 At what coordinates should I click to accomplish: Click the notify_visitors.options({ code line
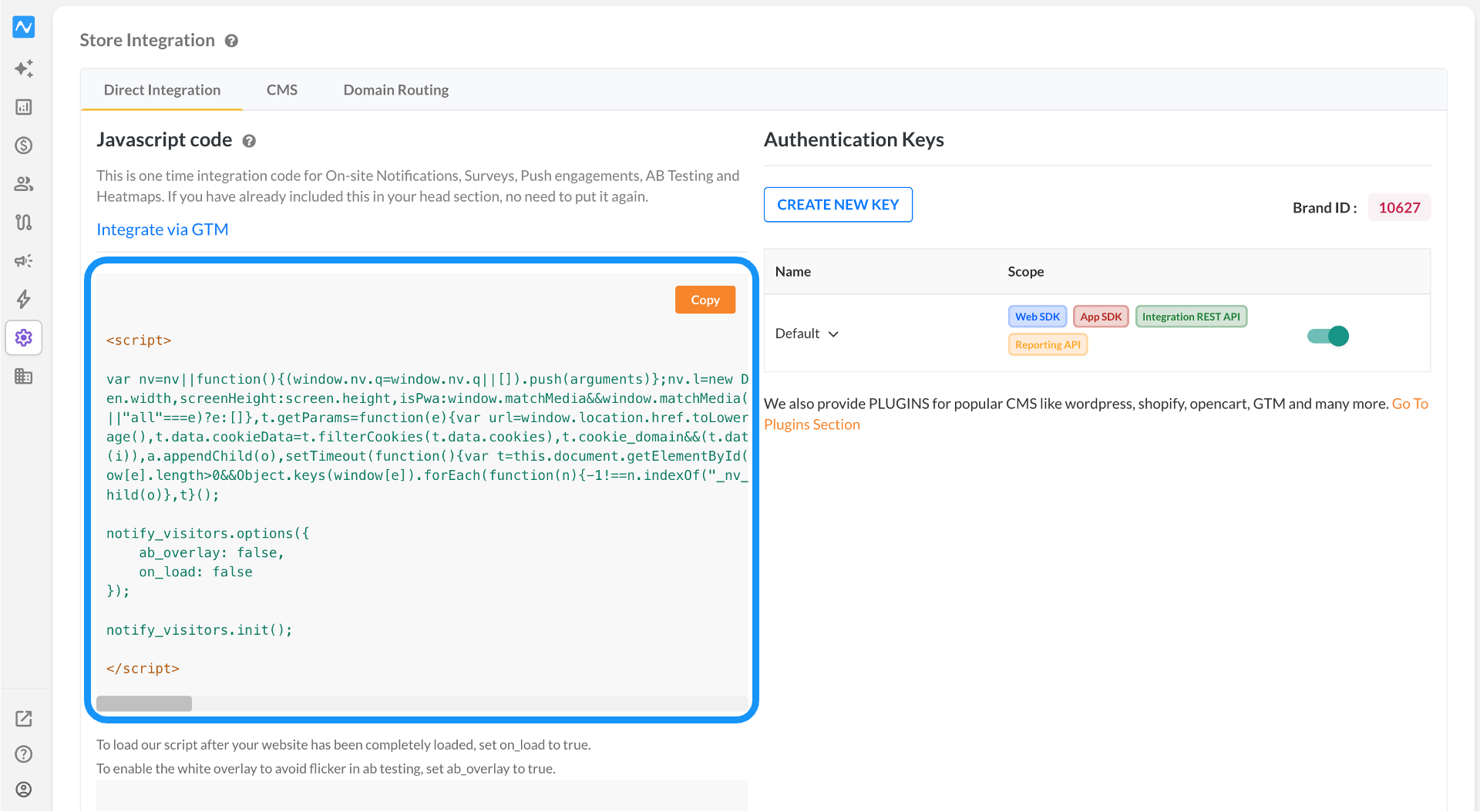coord(208,534)
